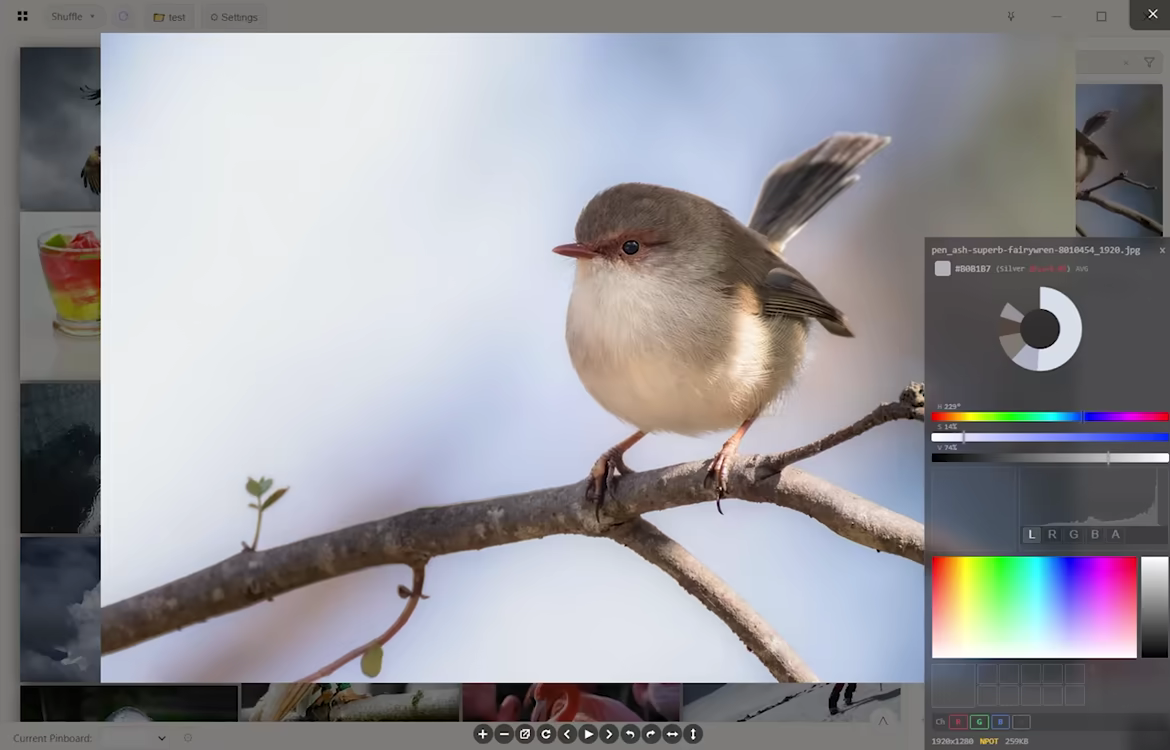The width and height of the screenshot is (1170, 750).
Task: Open Settings
Action: (x=234, y=16)
